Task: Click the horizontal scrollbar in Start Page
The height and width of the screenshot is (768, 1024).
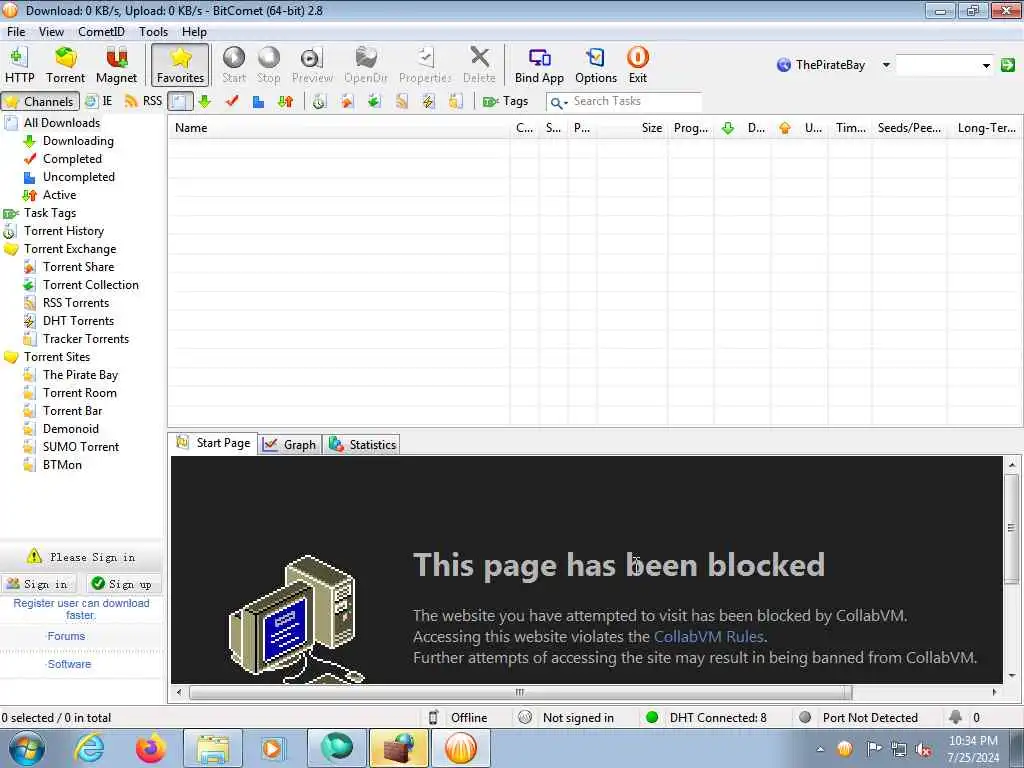Action: pyautogui.click(x=520, y=692)
